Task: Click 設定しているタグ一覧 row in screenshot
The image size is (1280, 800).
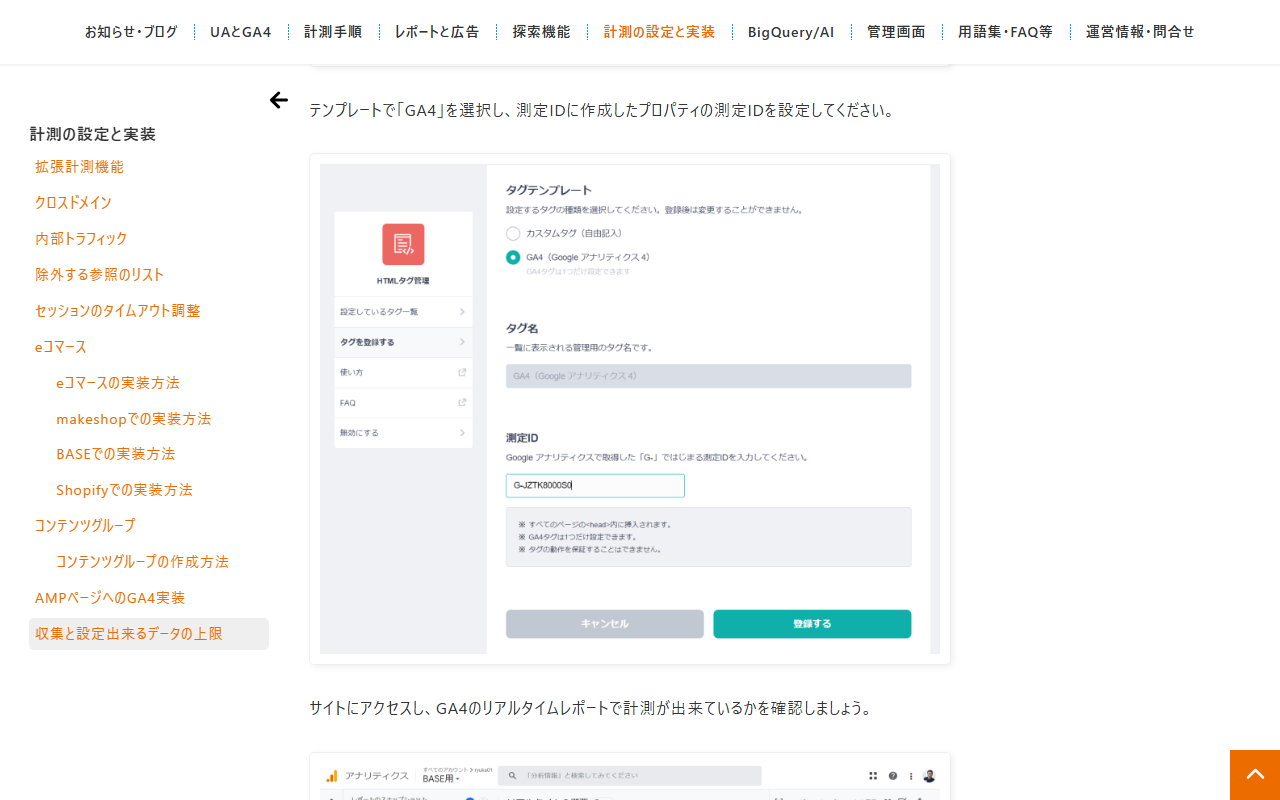Action: pyautogui.click(x=403, y=312)
